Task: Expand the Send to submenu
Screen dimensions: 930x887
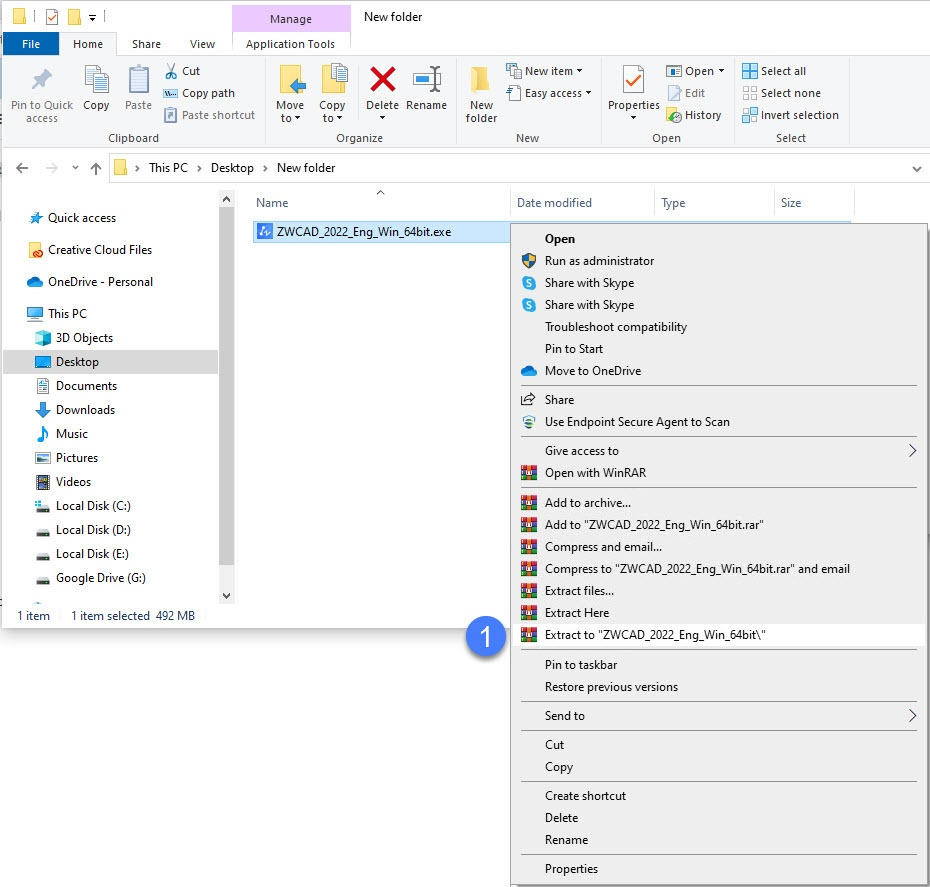Action: [719, 716]
